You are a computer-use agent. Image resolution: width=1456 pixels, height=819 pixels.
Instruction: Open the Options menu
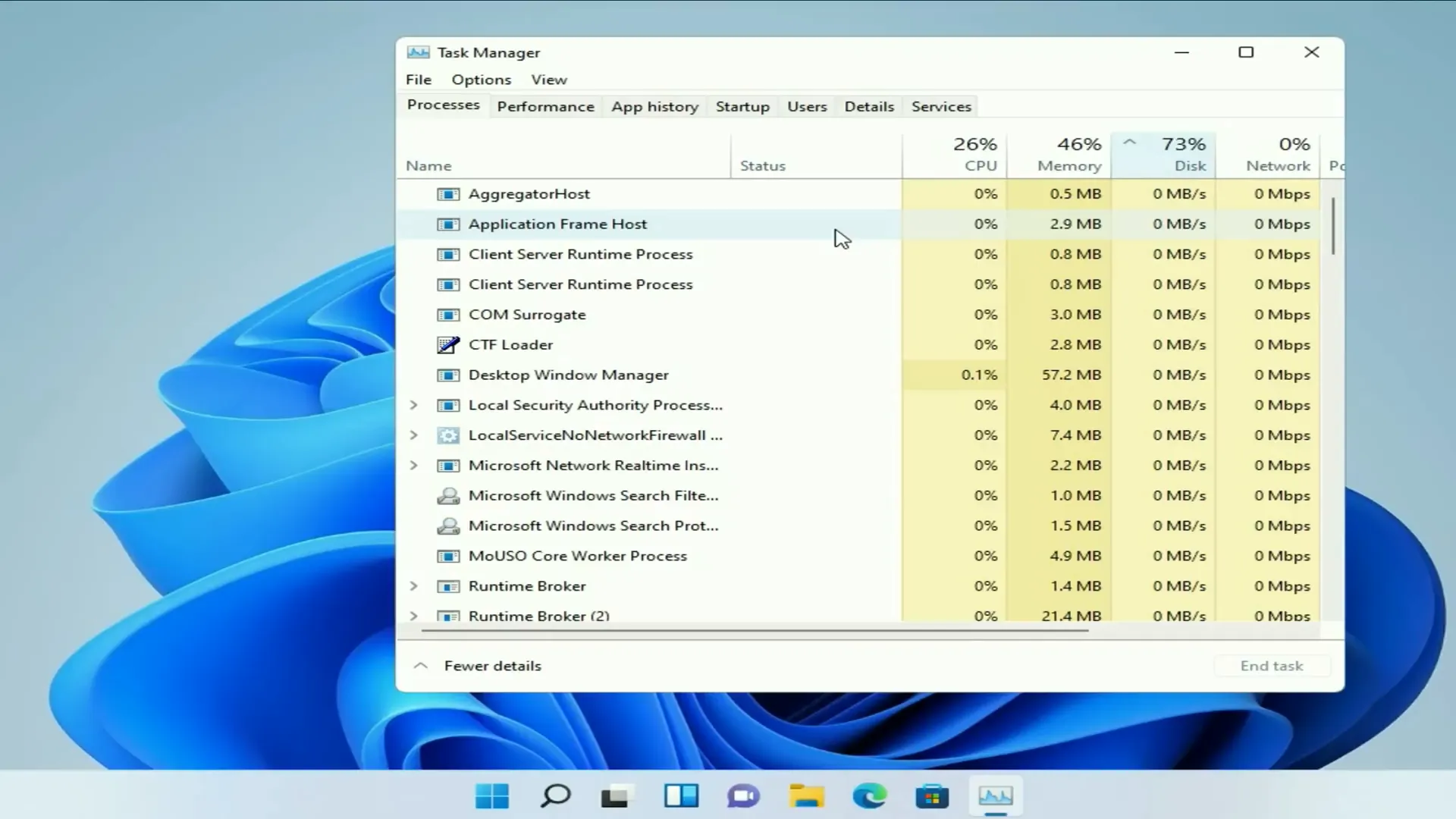(482, 80)
